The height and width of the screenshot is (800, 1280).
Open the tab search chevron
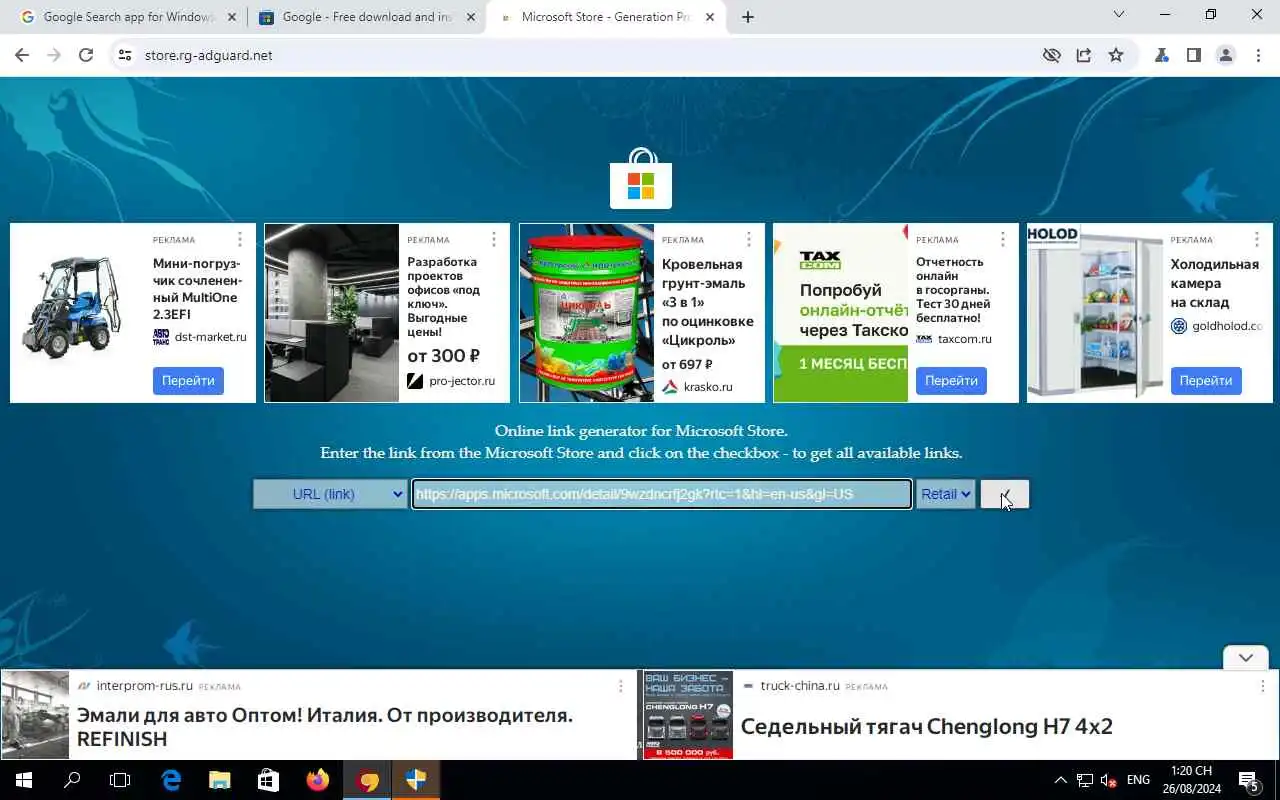(1119, 14)
